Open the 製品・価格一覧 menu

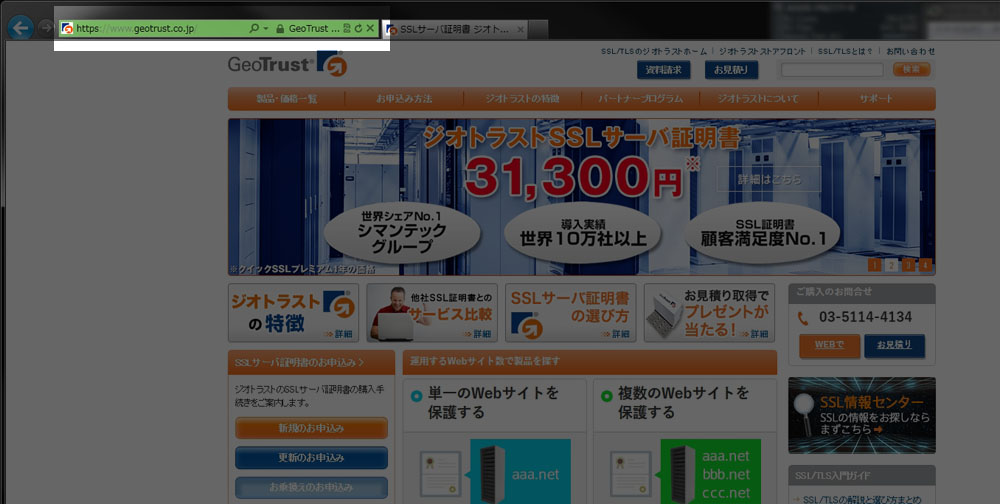pyautogui.click(x=286, y=99)
